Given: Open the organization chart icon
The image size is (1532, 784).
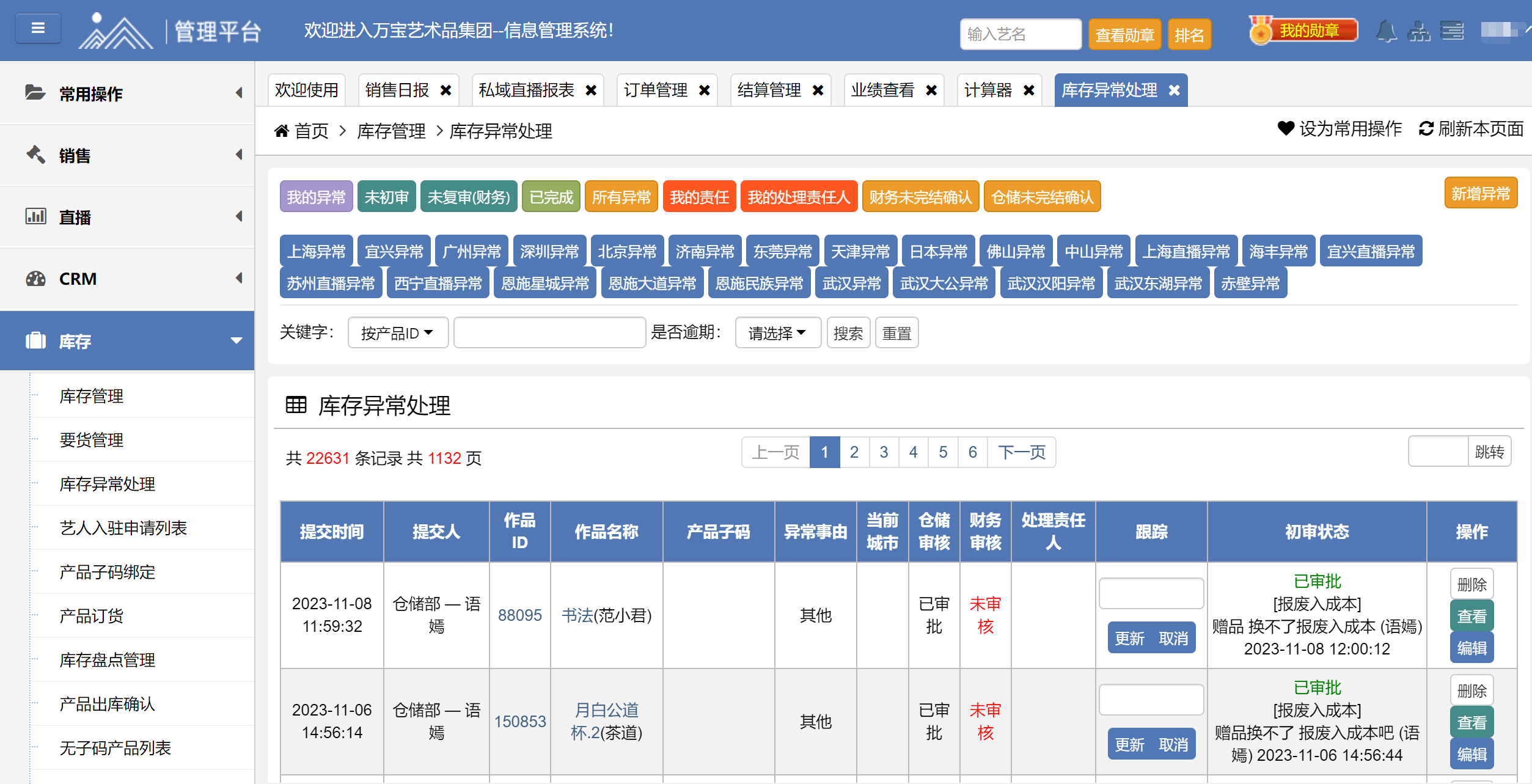Looking at the screenshot, I should tap(1418, 31).
